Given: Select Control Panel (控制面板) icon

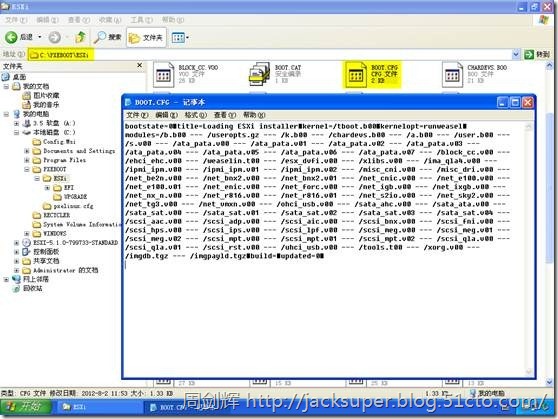Looking at the screenshot, I should (27, 252).
